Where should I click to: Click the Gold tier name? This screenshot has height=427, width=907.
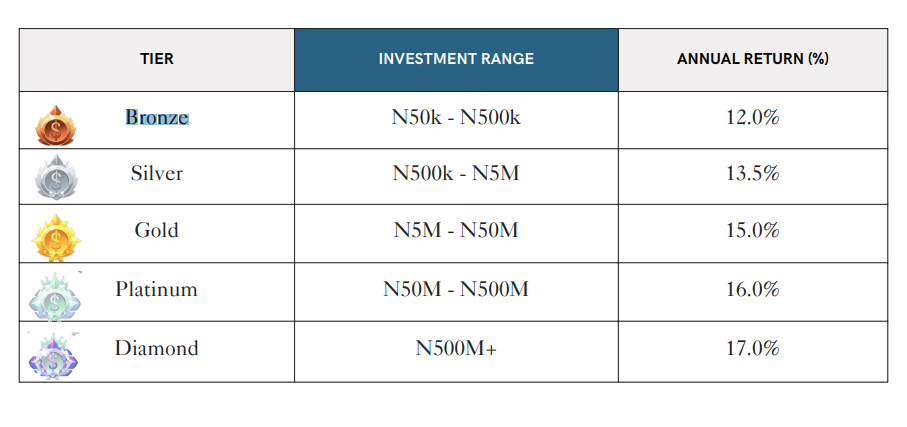tap(157, 231)
